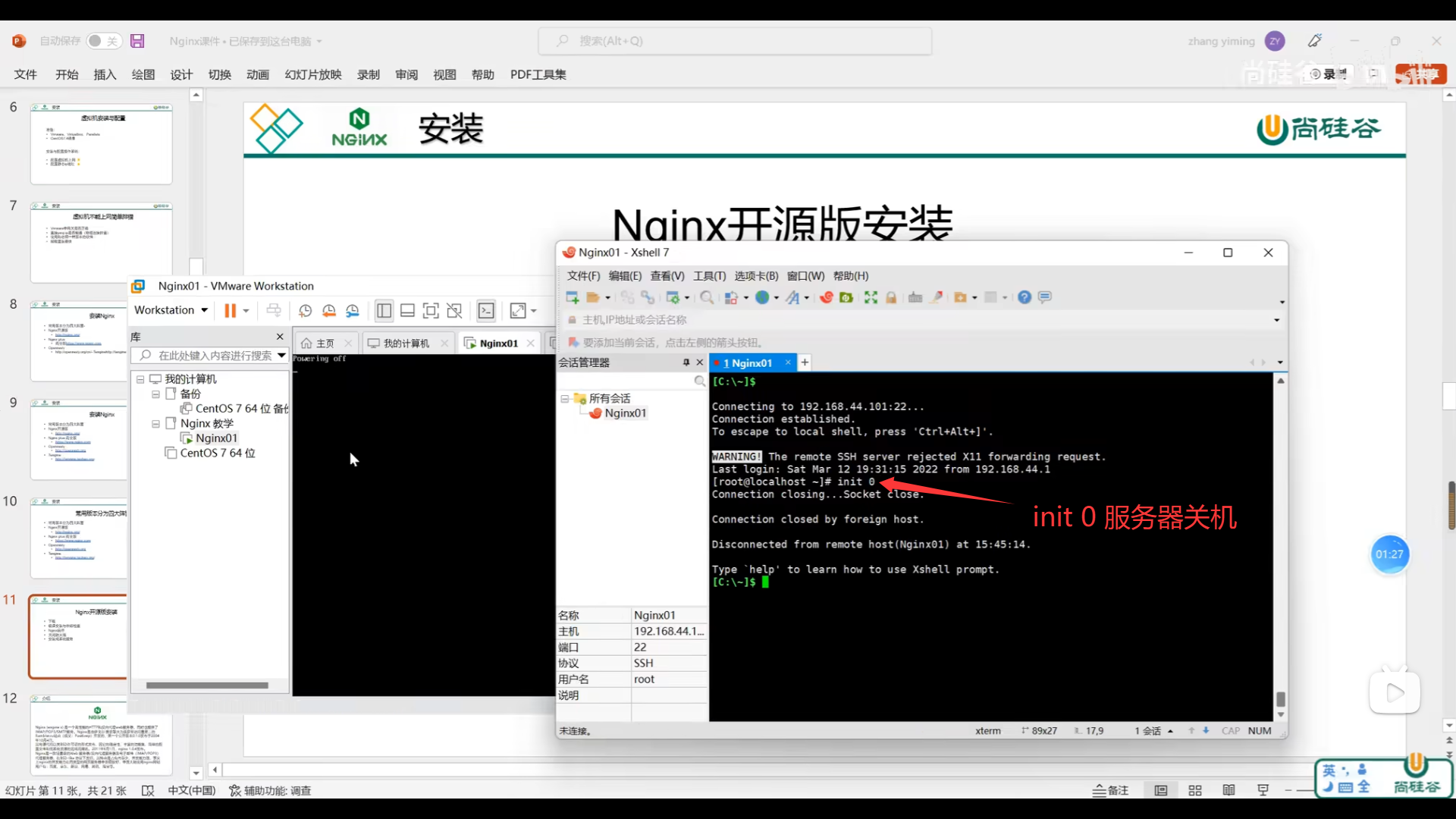Open Xshell help question mark icon
The image size is (1456, 819).
pyautogui.click(x=1025, y=297)
